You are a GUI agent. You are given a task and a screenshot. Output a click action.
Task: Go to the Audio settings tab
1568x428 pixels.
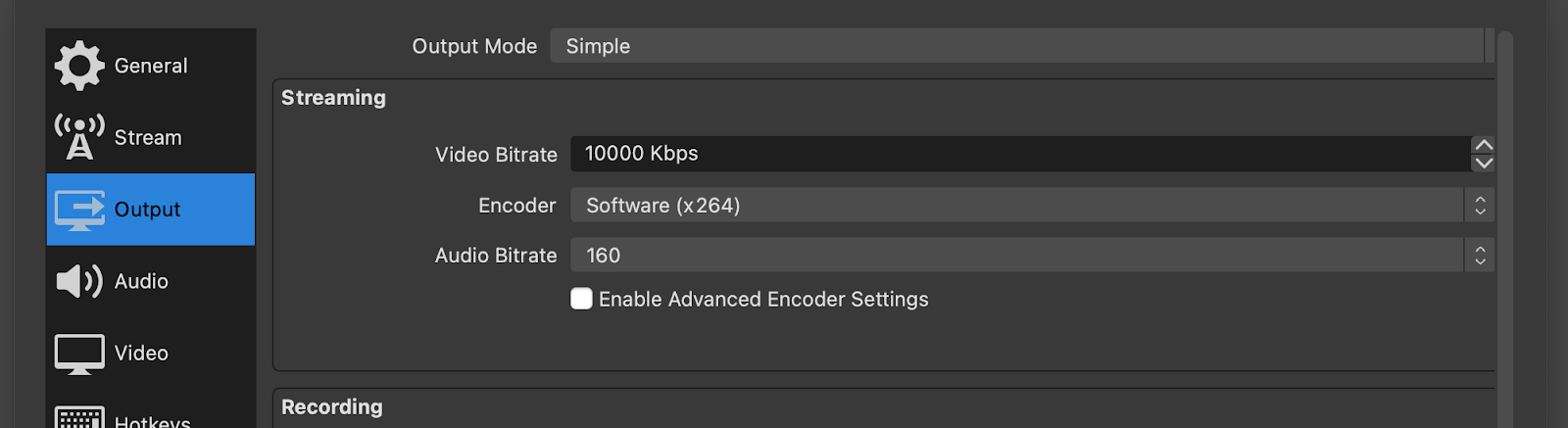click(x=141, y=282)
